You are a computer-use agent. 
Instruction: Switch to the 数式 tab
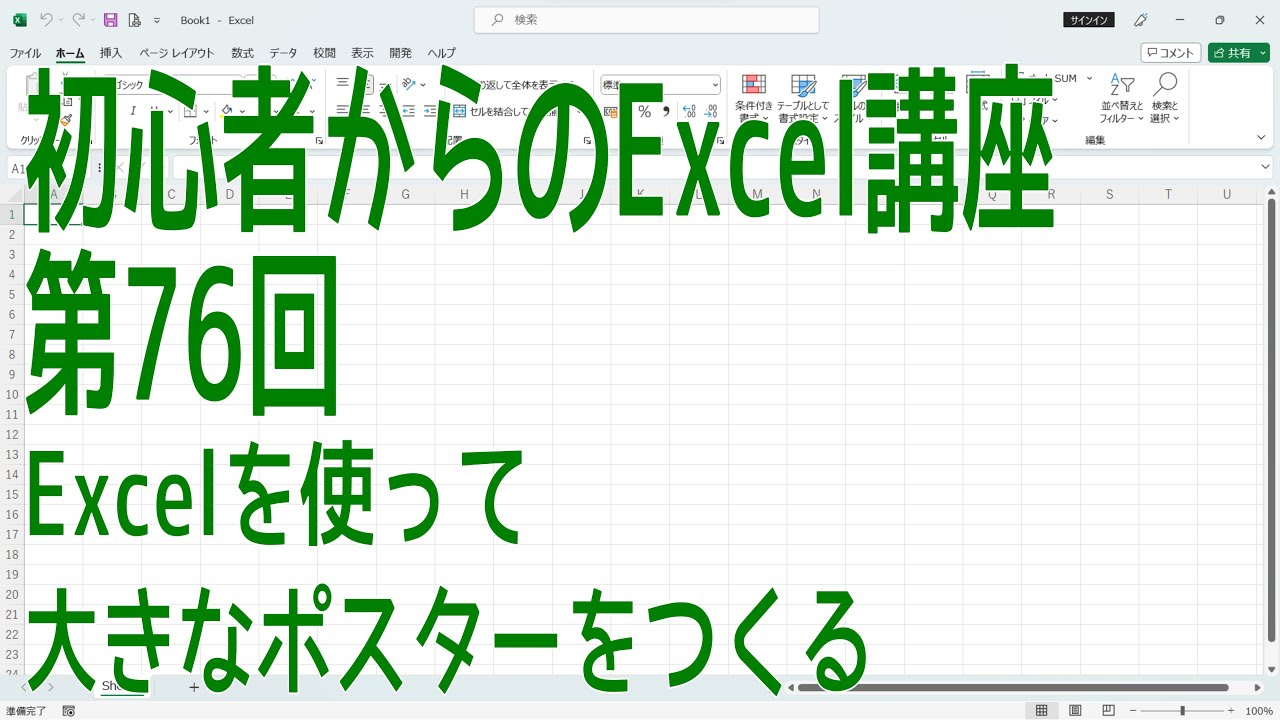coord(242,53)
